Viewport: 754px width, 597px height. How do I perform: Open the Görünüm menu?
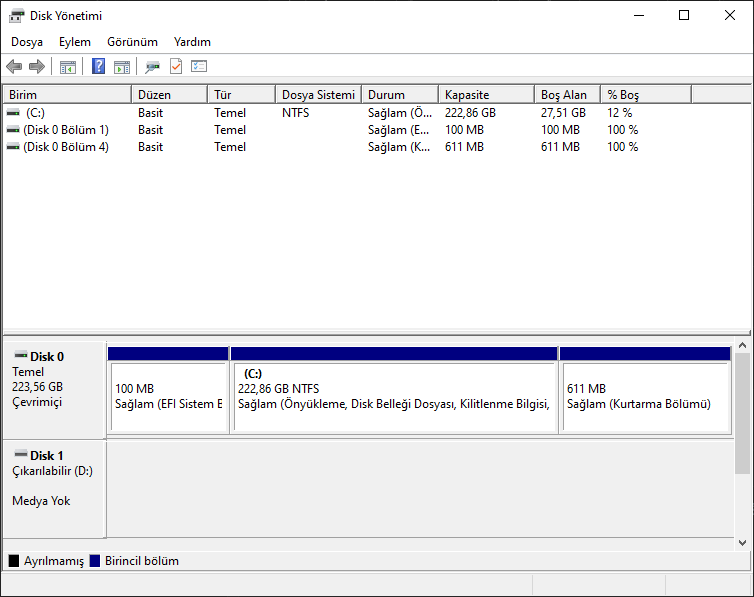(132, 42)
